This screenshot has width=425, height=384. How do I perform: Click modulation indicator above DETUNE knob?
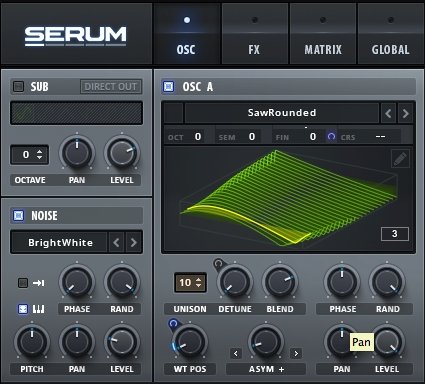[218, 264]
